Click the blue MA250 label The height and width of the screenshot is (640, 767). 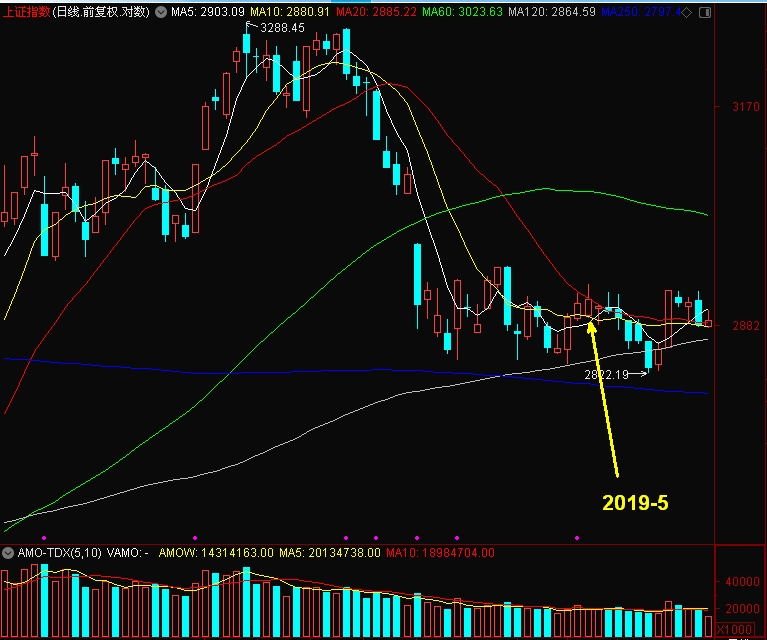(x=641, y=12)
